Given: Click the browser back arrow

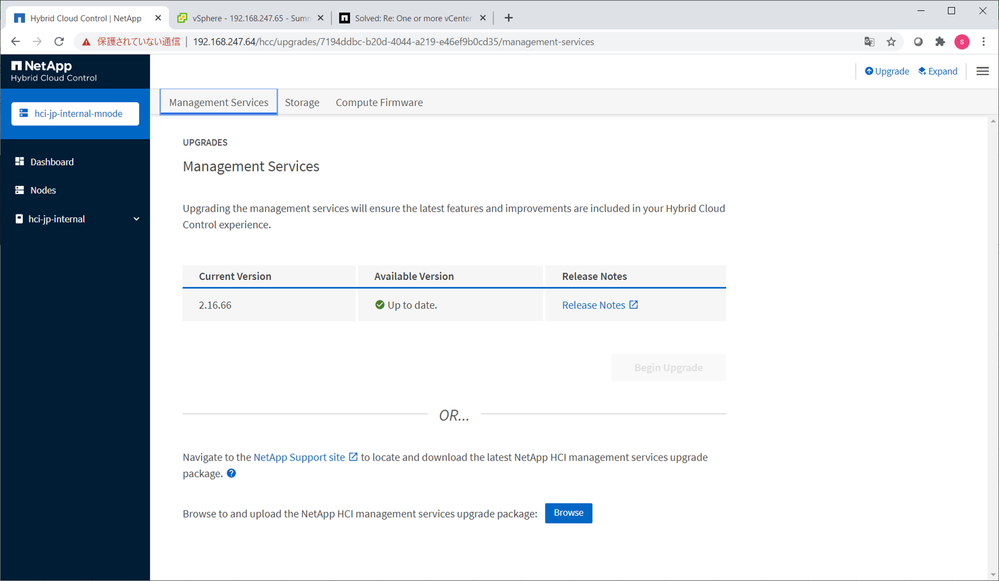Looking at the screenshot, I should [15, 42].
